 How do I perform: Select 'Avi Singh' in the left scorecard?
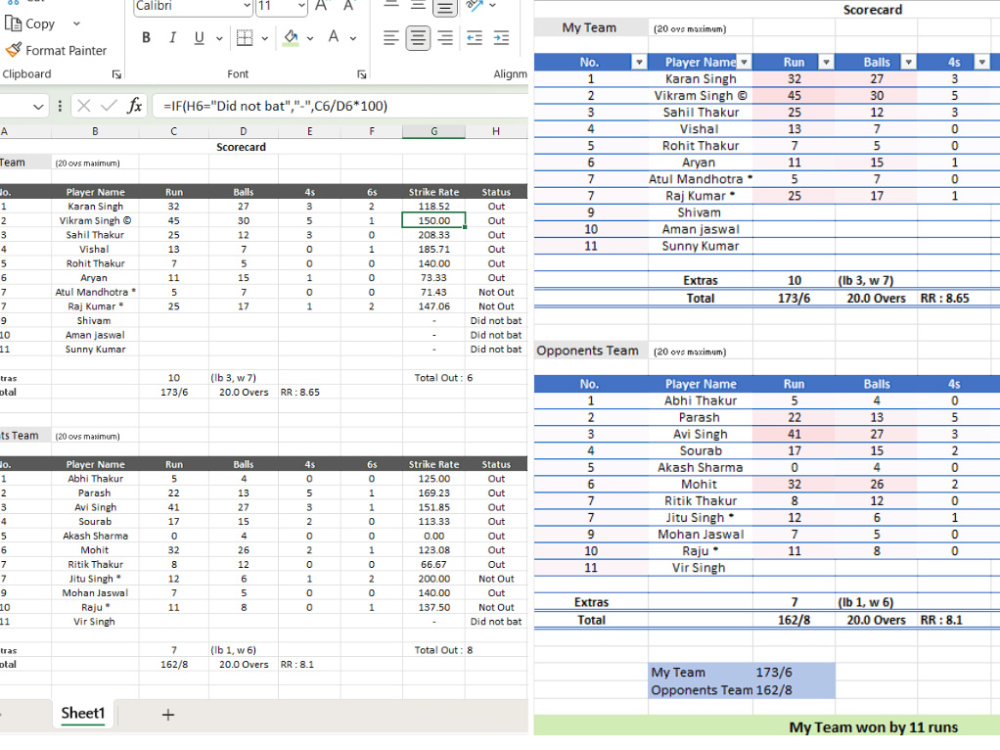click(95, 507)
